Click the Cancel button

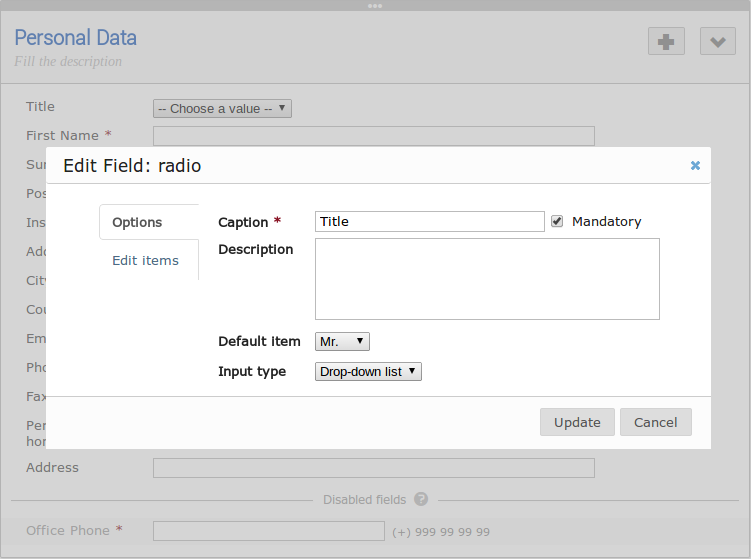pyautogui.click(x=656, y=422)
